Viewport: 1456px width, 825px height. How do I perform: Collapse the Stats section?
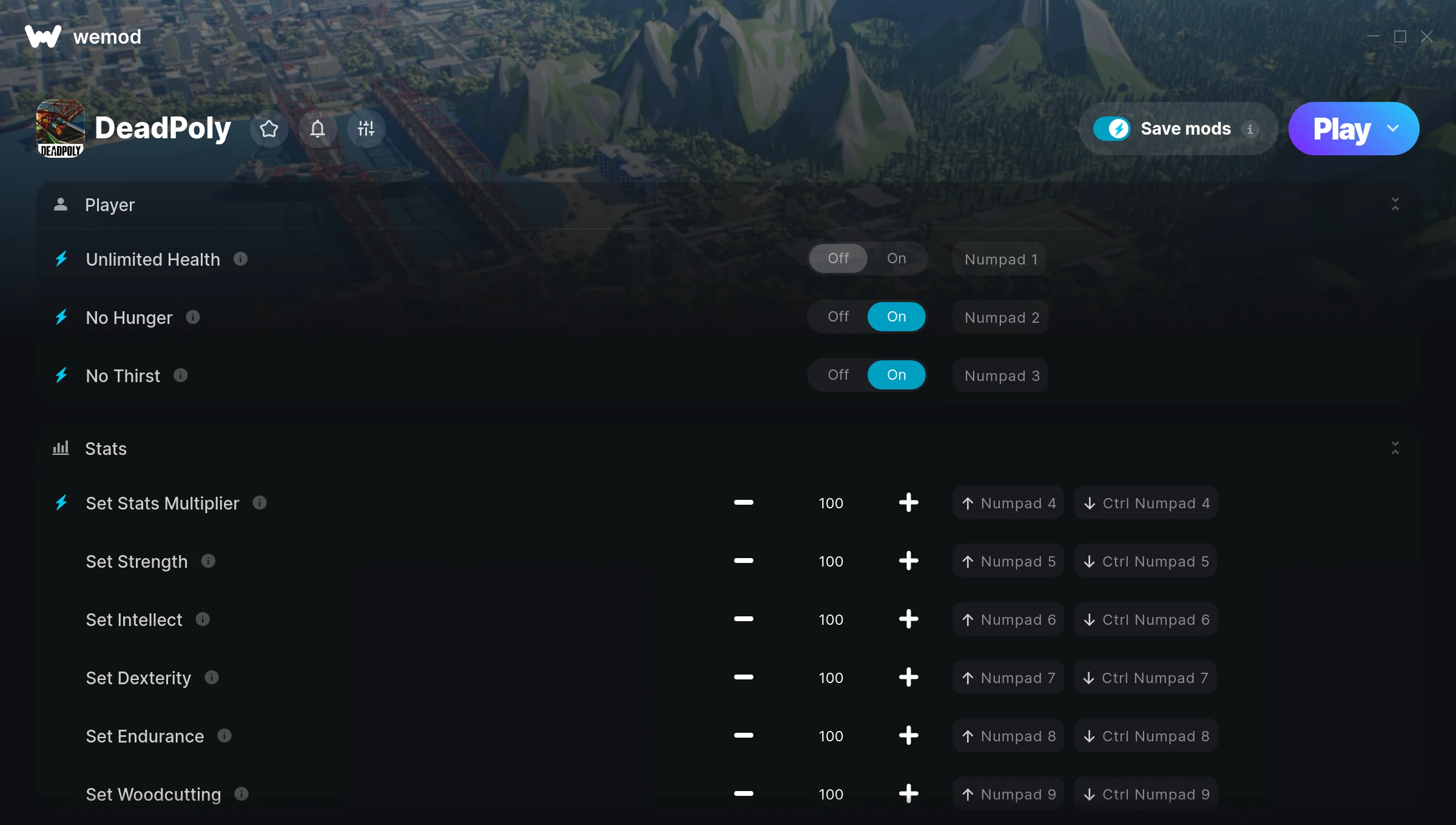[1395, 448]
